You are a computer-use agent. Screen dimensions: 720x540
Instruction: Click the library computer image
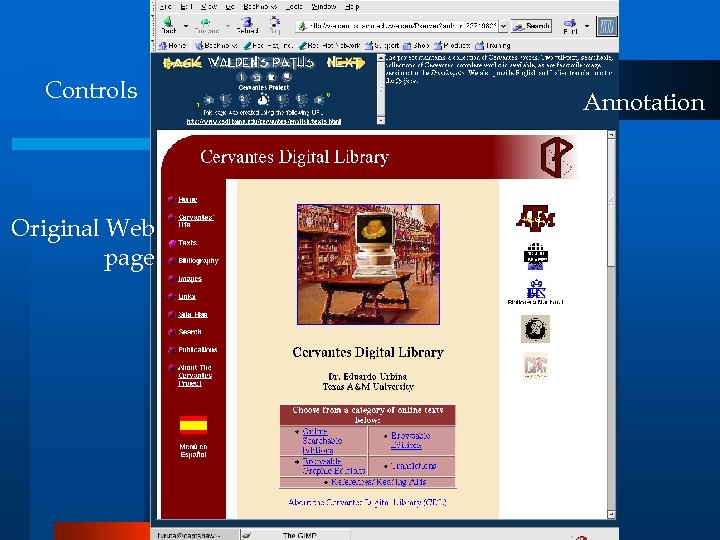(368, 264)
